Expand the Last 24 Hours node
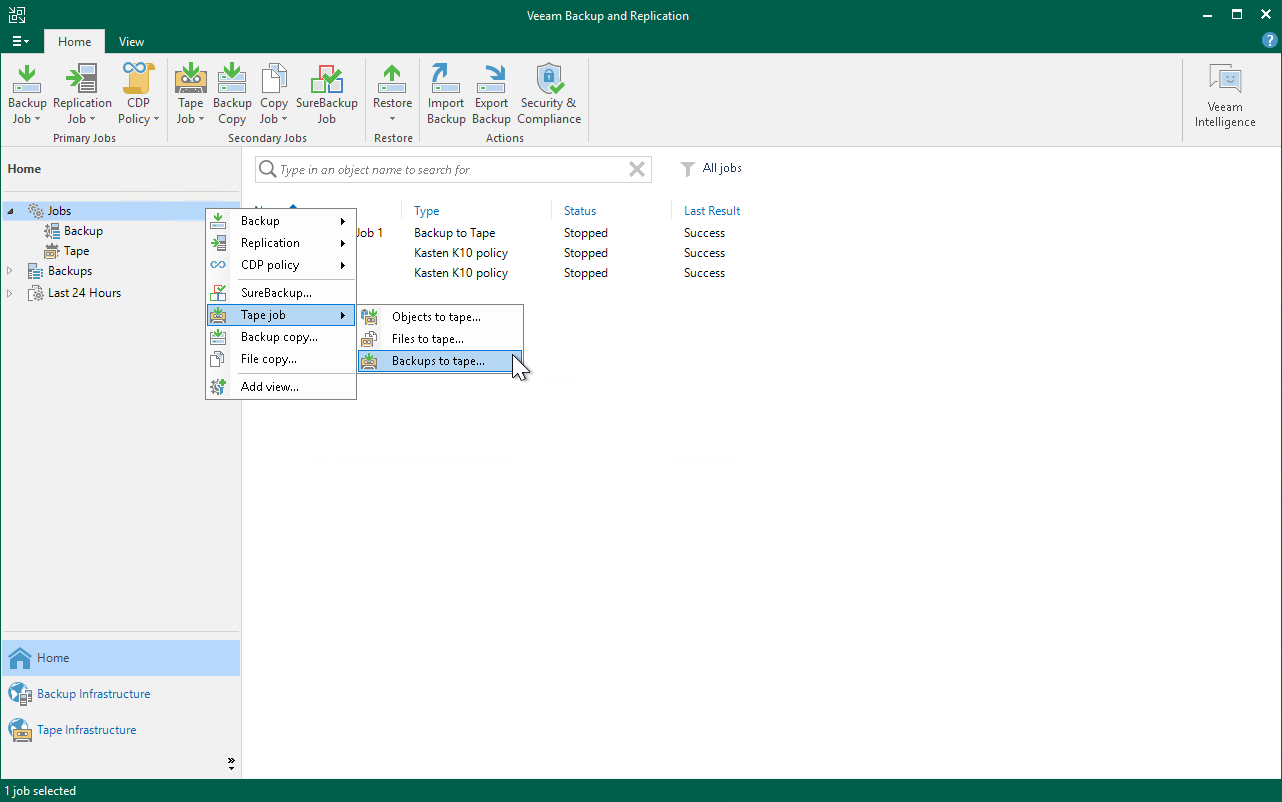 (11, 293)
